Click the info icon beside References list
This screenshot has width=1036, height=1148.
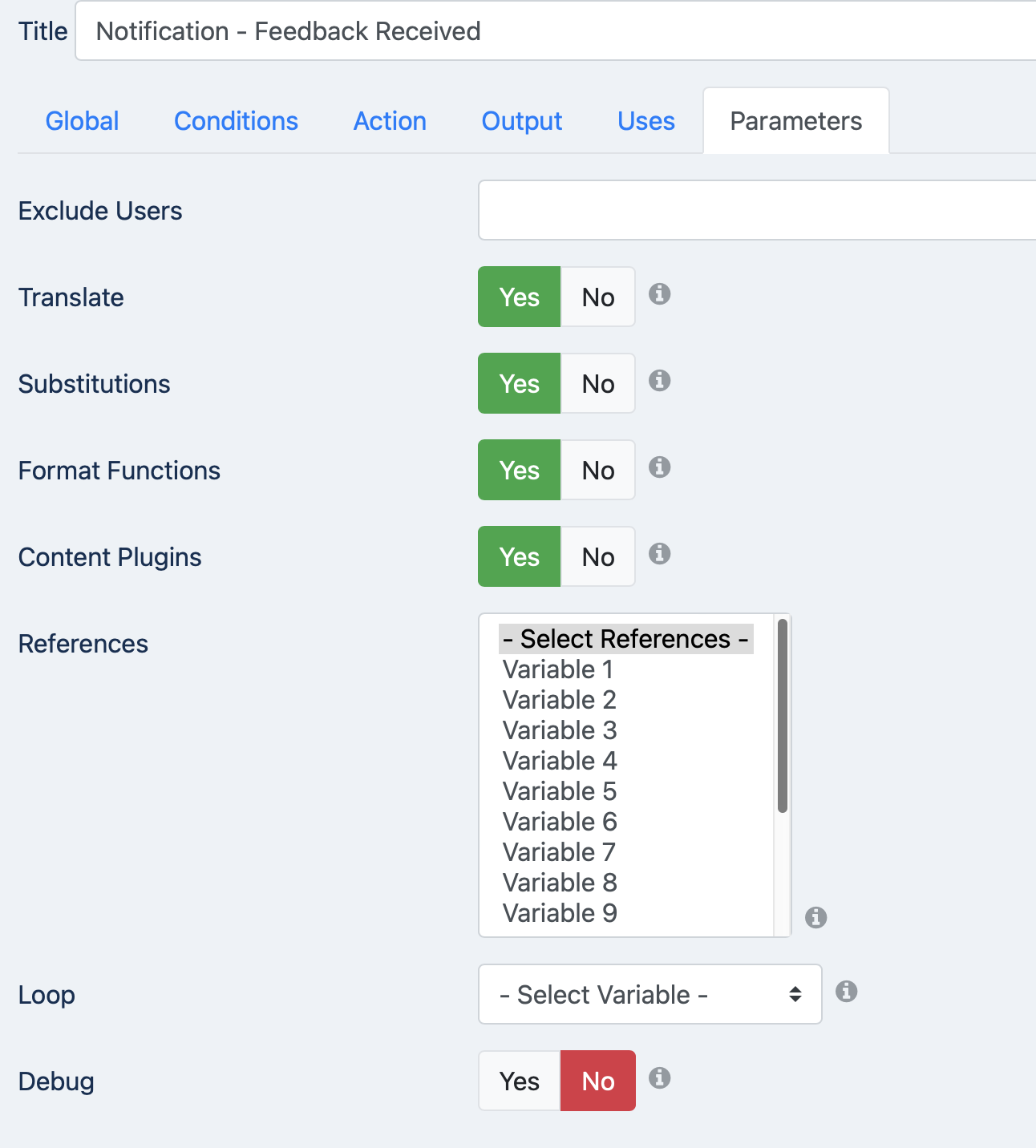click(815, 917)
